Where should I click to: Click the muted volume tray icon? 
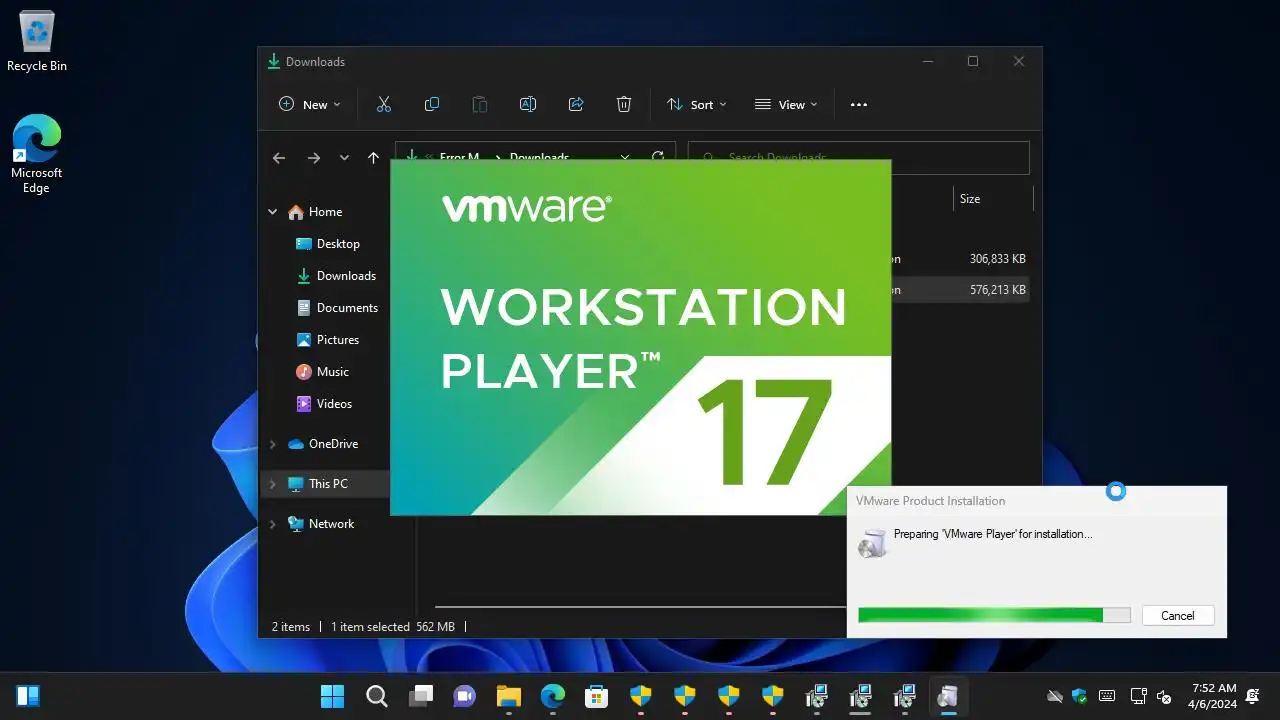pyautogui.click(x=1164, y=696)
